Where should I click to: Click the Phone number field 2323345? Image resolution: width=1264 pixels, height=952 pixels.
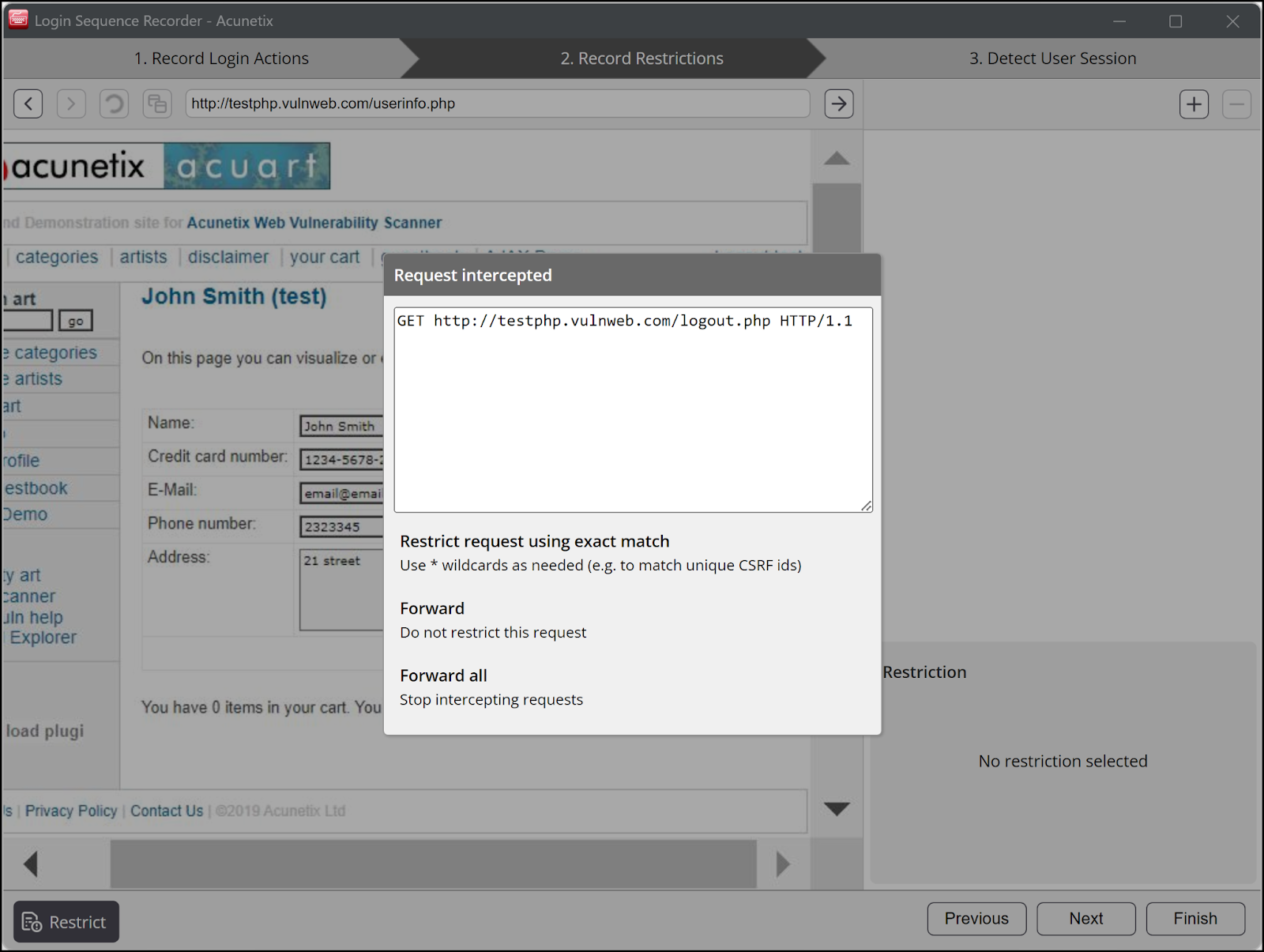point(341,526)
